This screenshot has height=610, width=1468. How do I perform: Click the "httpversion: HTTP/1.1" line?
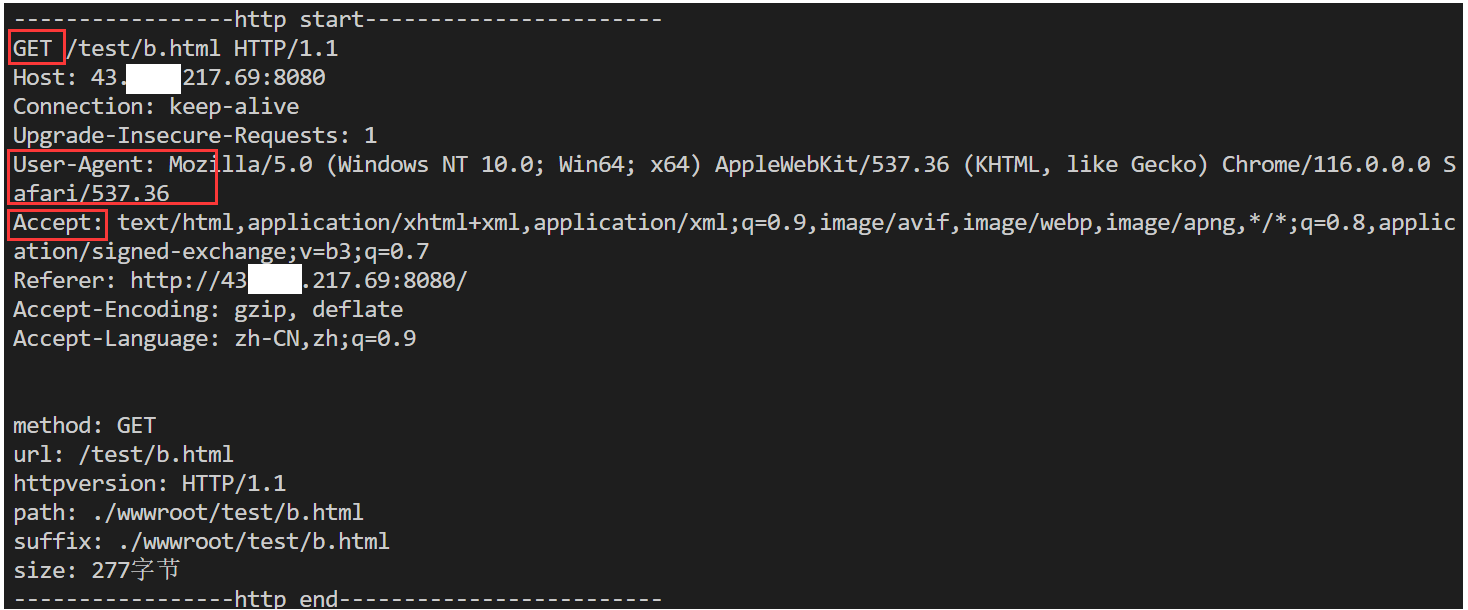coord(149,484)
